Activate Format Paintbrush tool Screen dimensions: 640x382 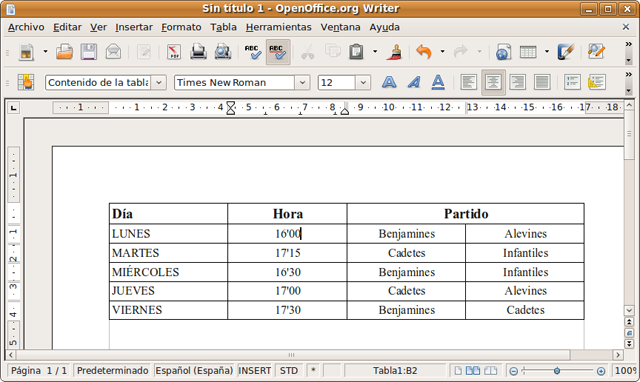[395, 52]
